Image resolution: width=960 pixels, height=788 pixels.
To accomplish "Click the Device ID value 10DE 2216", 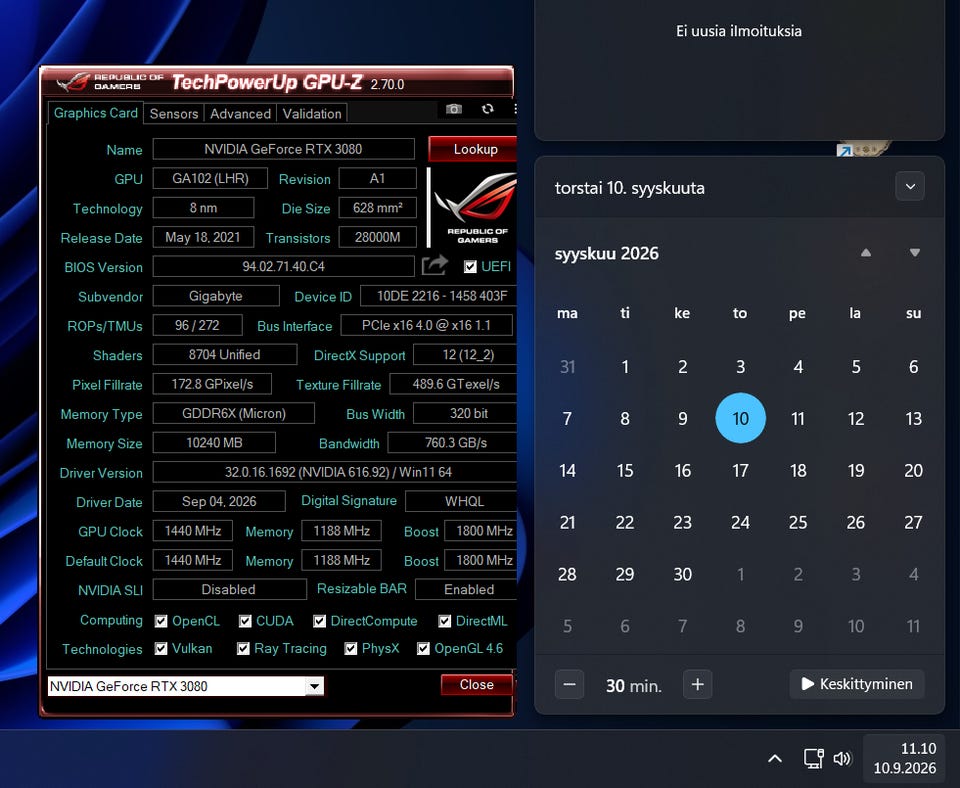I will 439,296.
